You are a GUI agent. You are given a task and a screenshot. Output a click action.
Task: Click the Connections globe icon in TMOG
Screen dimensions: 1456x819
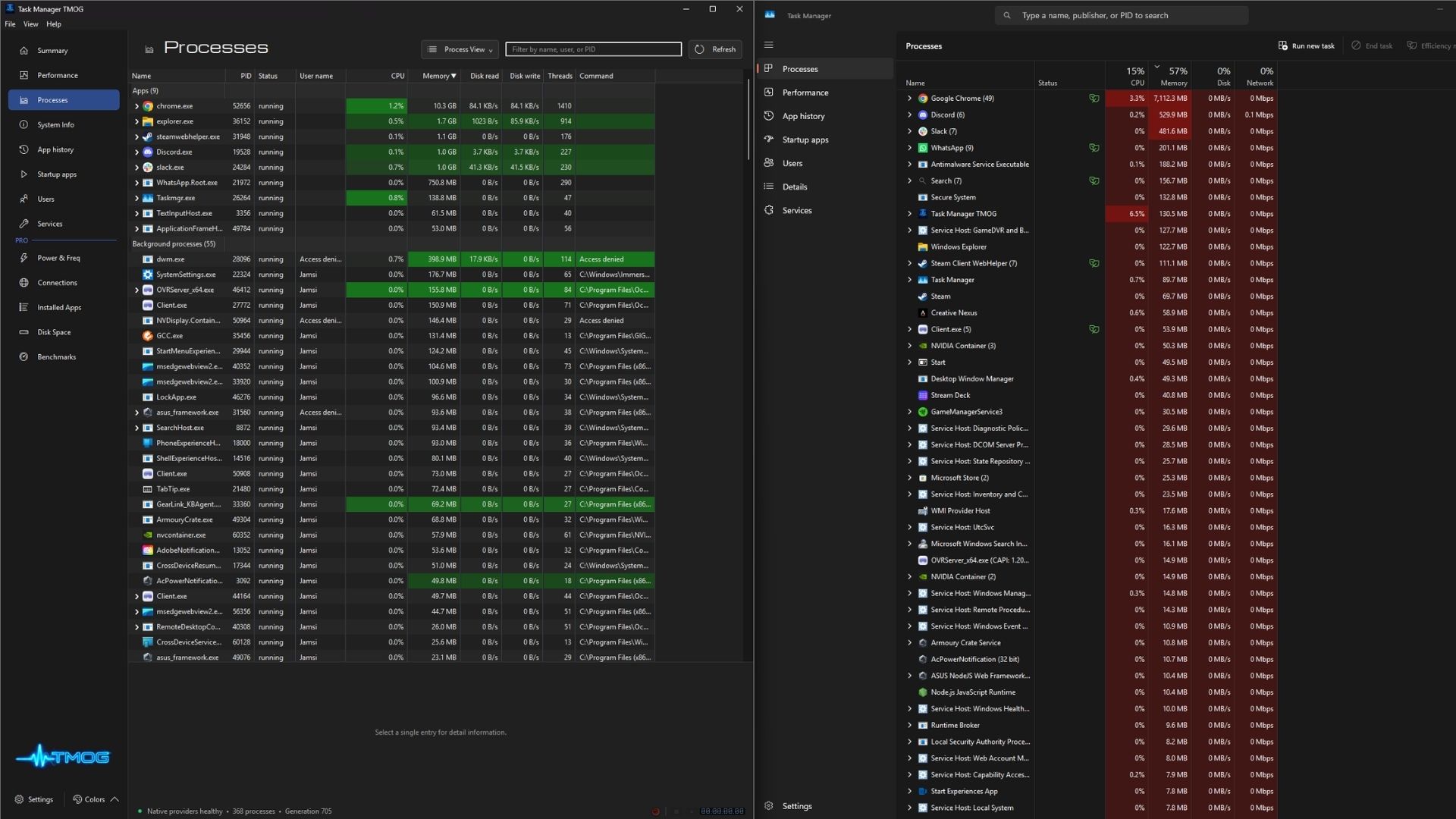coord(24,283)
